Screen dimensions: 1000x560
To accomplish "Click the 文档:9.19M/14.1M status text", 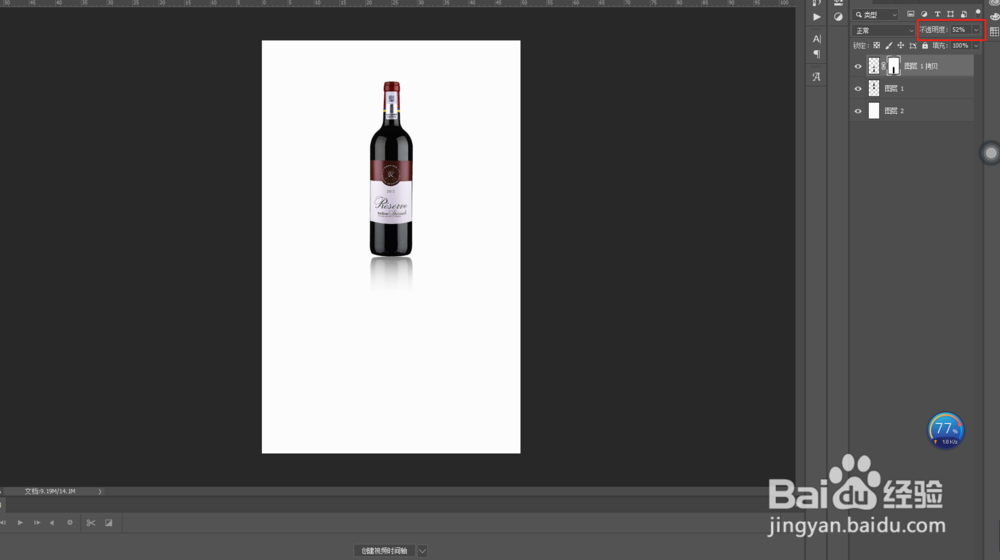I will point(50,491).
